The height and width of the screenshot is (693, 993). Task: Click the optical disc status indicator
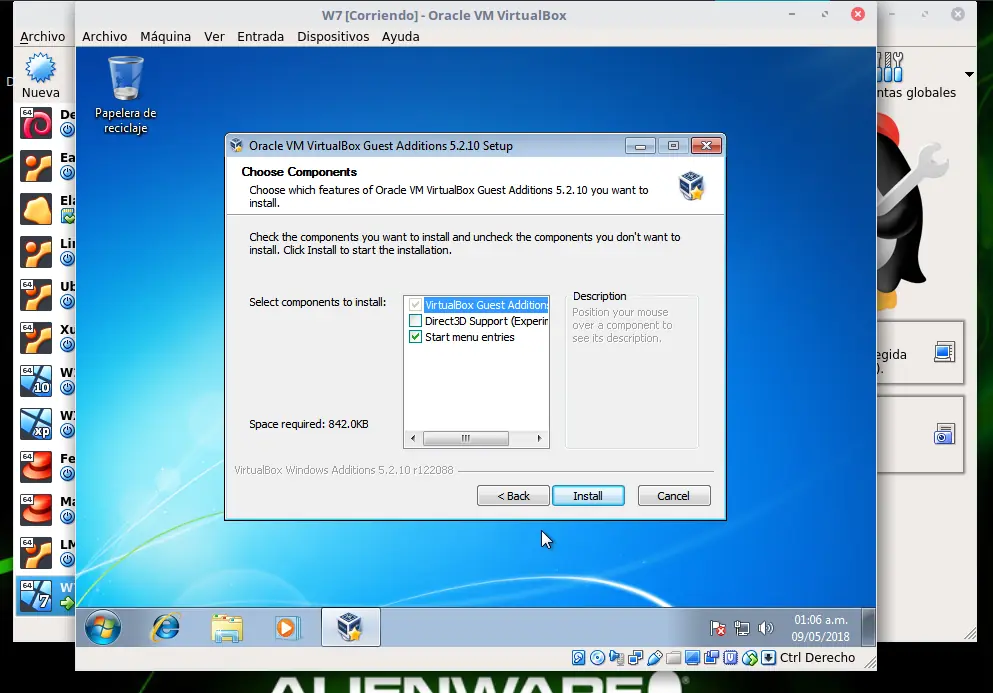[x=597, y=658]
